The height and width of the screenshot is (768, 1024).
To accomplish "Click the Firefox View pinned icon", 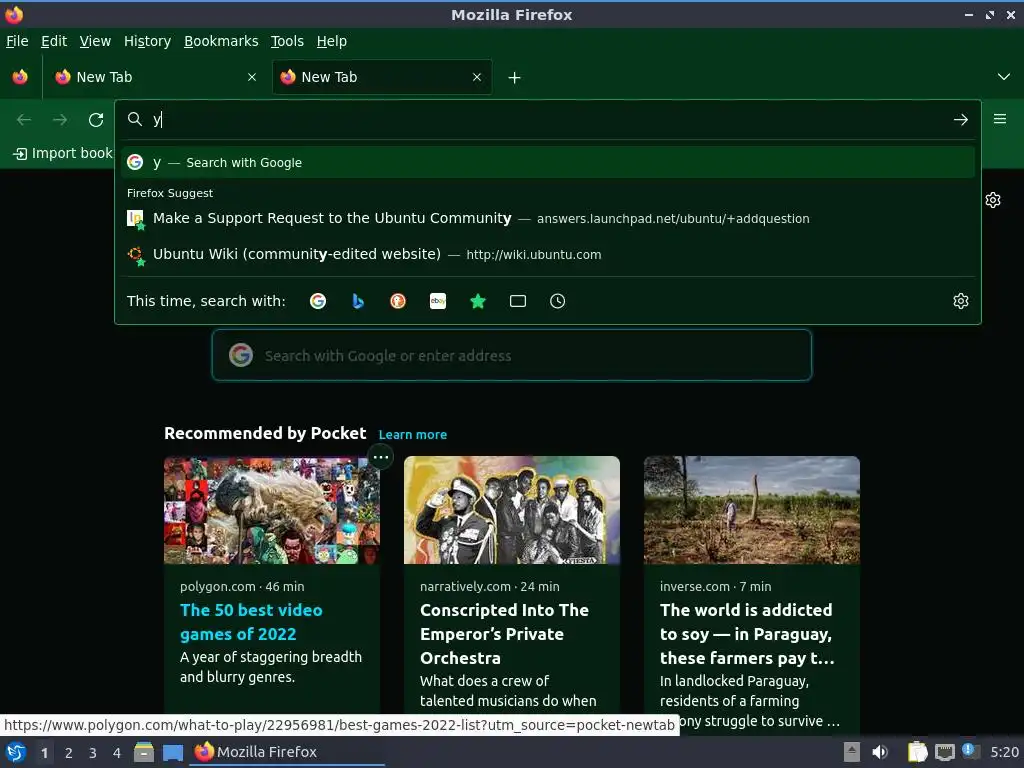I will pos(20,77).
